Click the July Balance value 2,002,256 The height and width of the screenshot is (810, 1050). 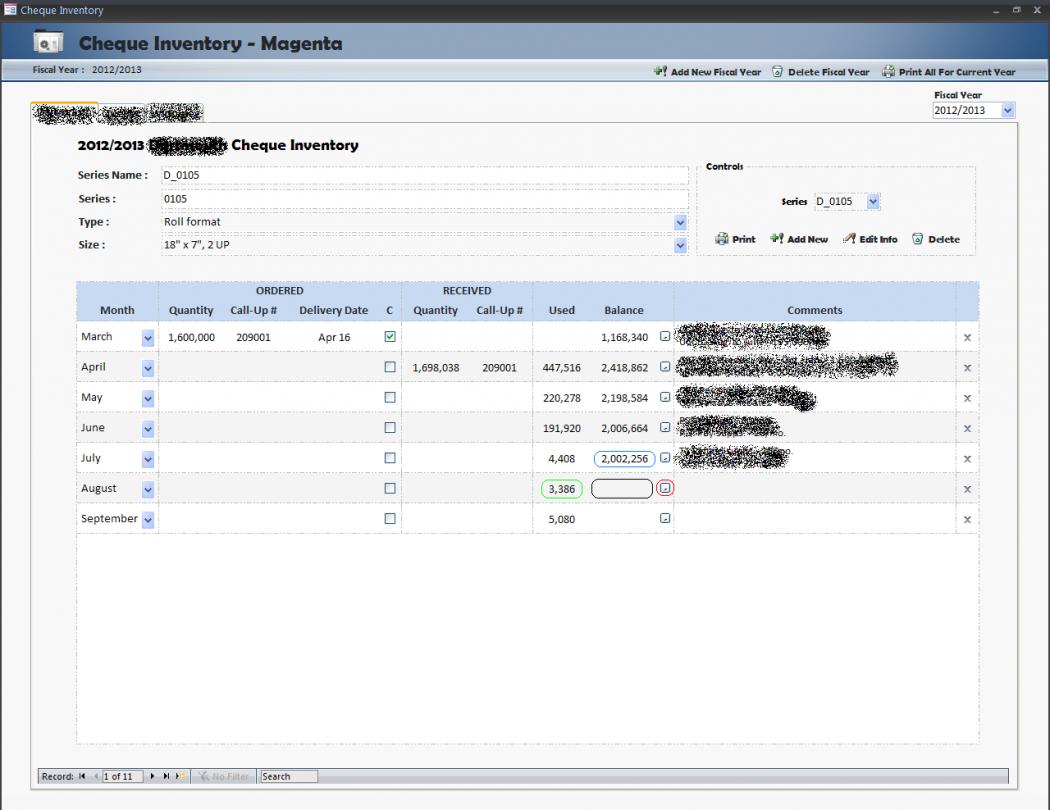point(624,459)
